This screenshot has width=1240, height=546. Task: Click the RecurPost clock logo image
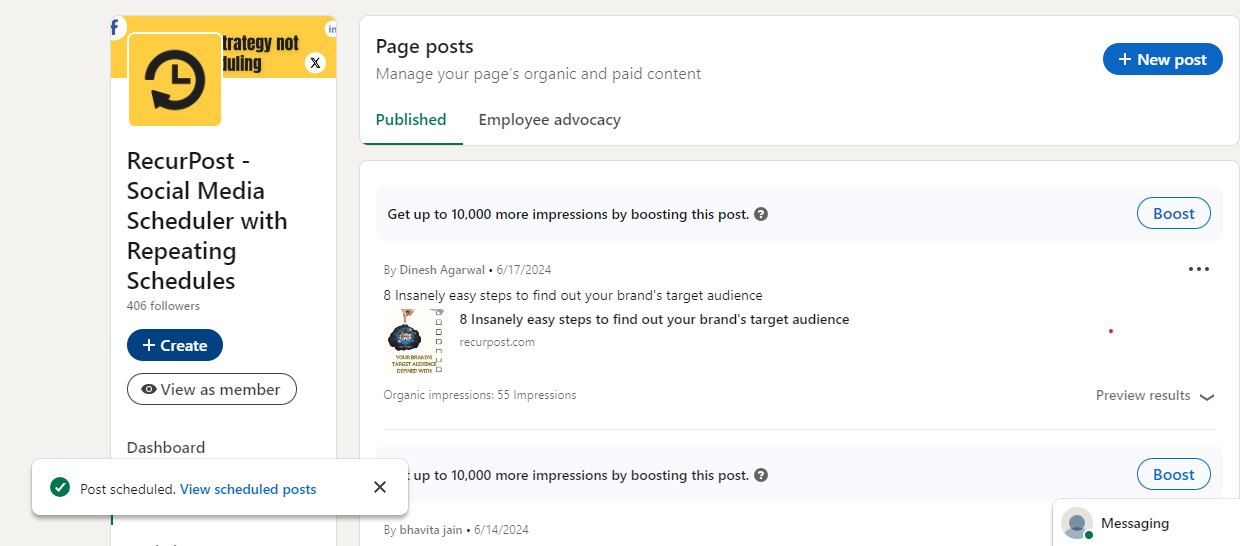point(175,80)
